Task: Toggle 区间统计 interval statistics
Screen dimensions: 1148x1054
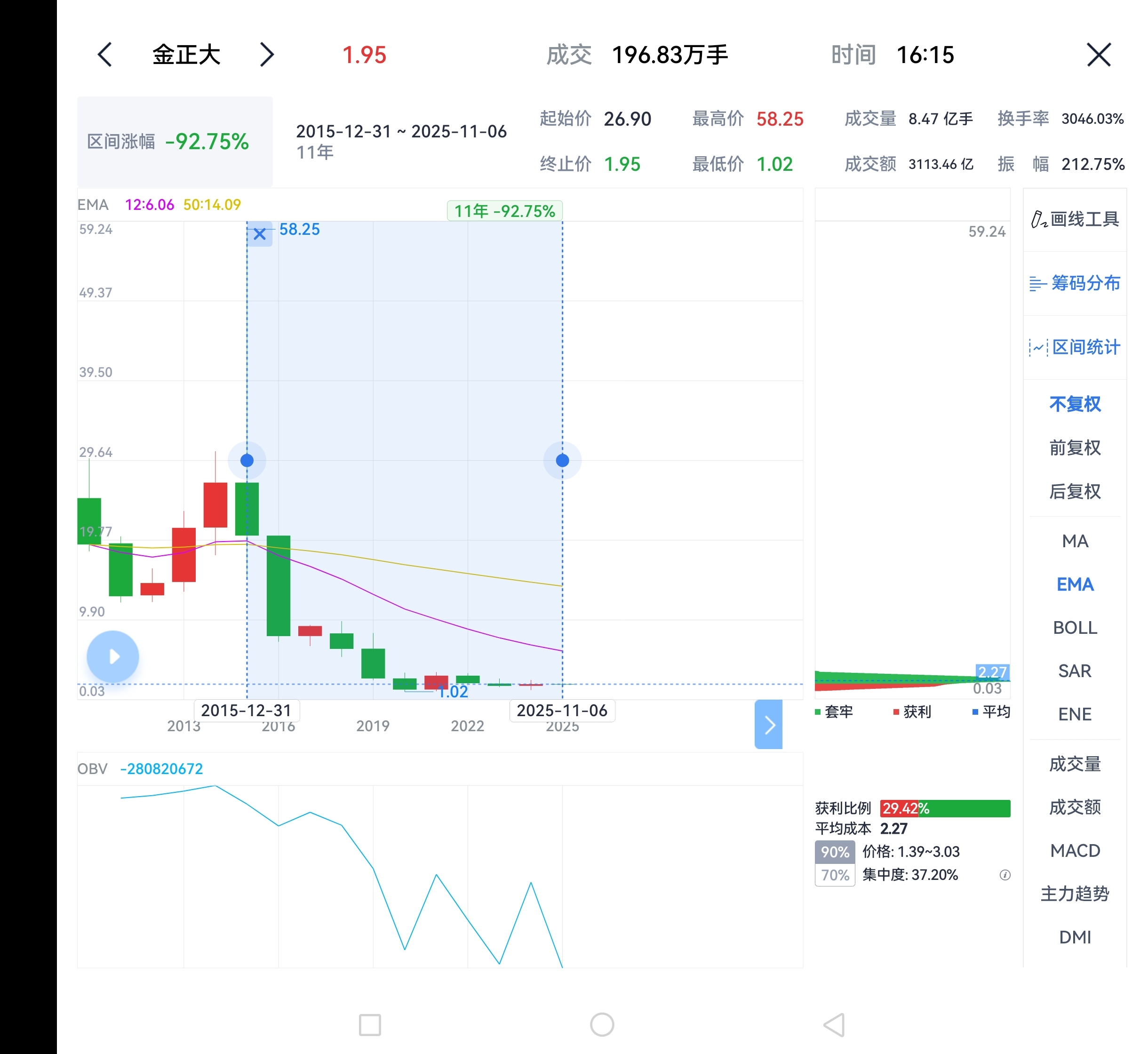Action: point(1075,347)
